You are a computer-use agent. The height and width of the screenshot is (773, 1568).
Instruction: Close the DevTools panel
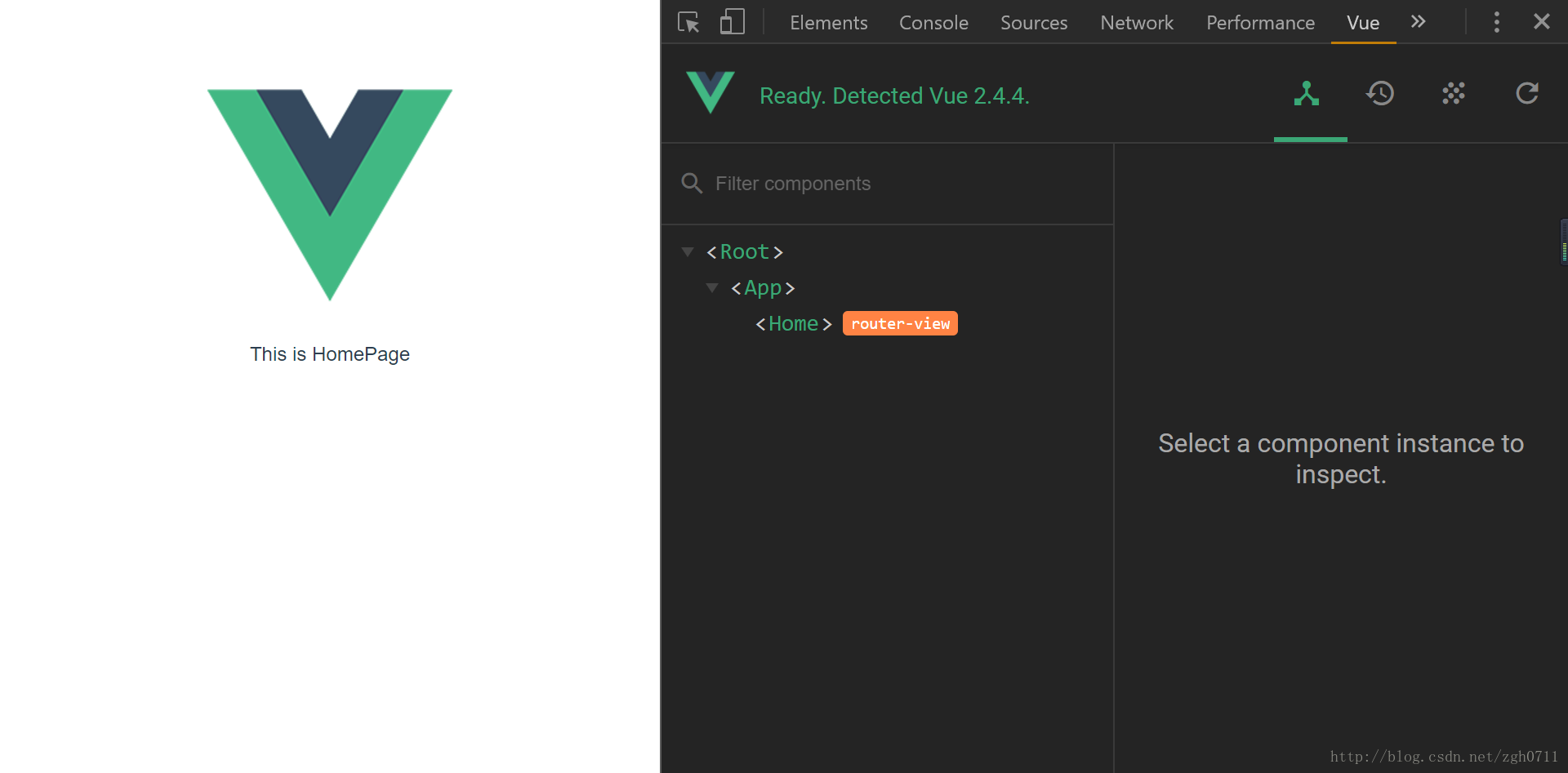click(1542, 22)
